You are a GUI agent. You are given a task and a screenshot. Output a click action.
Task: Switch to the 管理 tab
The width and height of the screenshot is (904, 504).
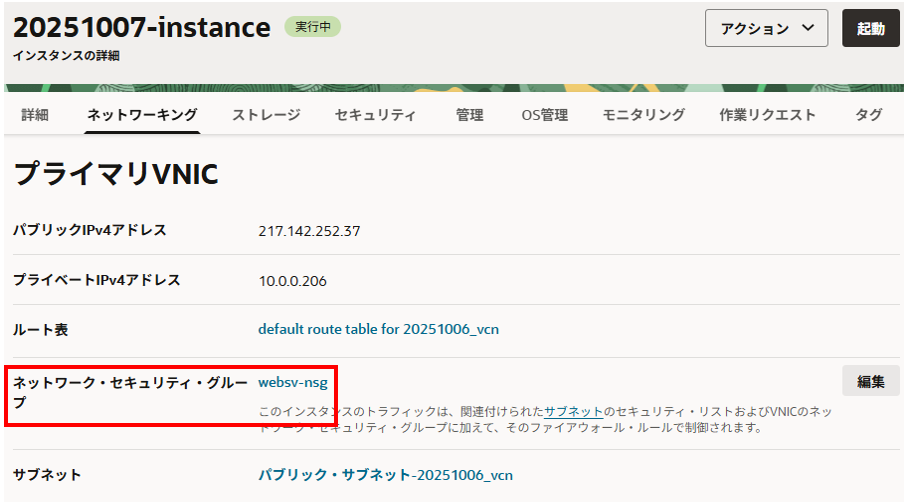click(x=469, y=115)
